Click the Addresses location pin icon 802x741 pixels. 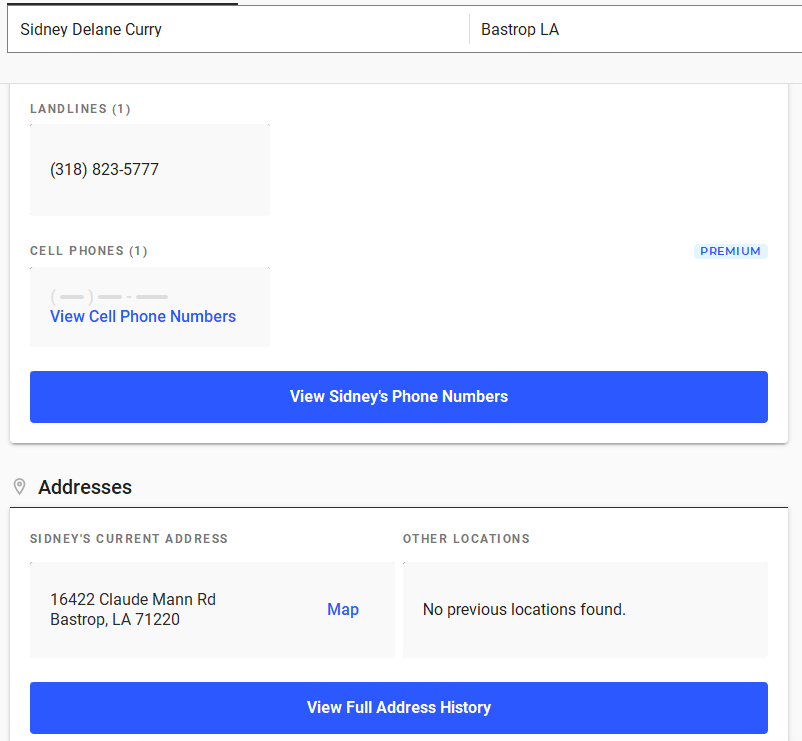click(19, 487)
